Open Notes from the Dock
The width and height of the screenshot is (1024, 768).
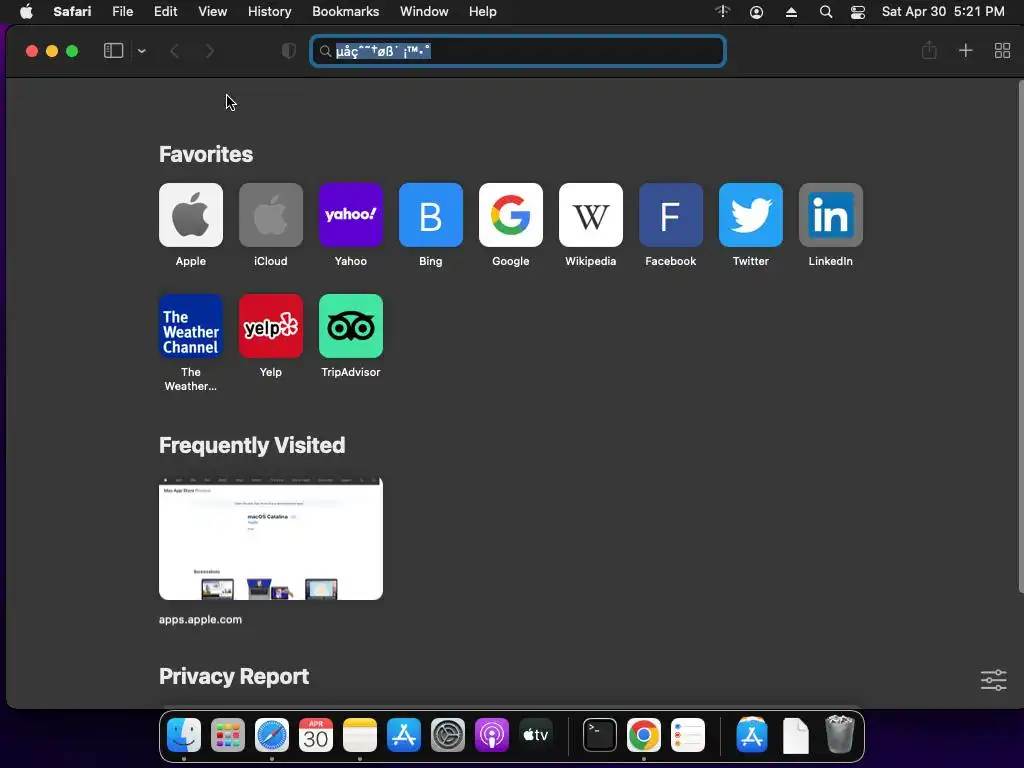(x=360, y=735)
